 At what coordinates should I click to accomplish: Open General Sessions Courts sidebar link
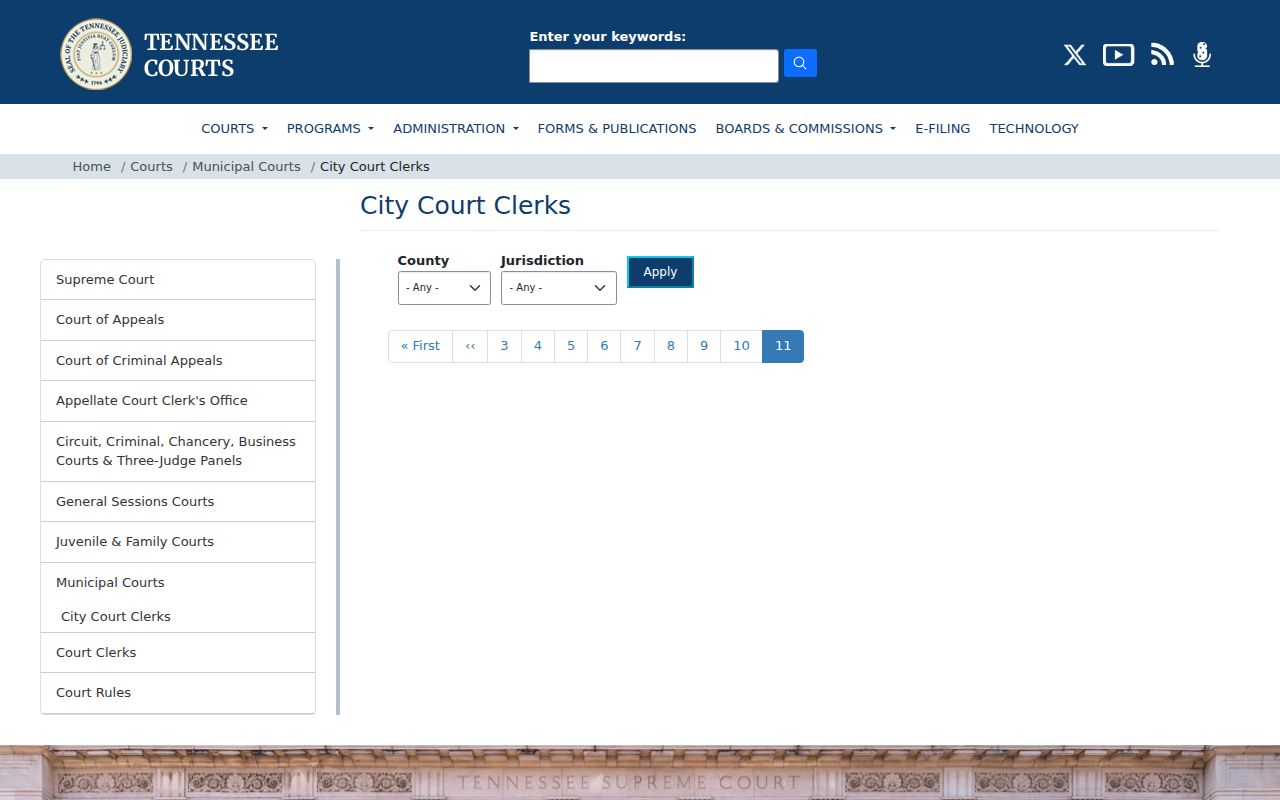178,502
